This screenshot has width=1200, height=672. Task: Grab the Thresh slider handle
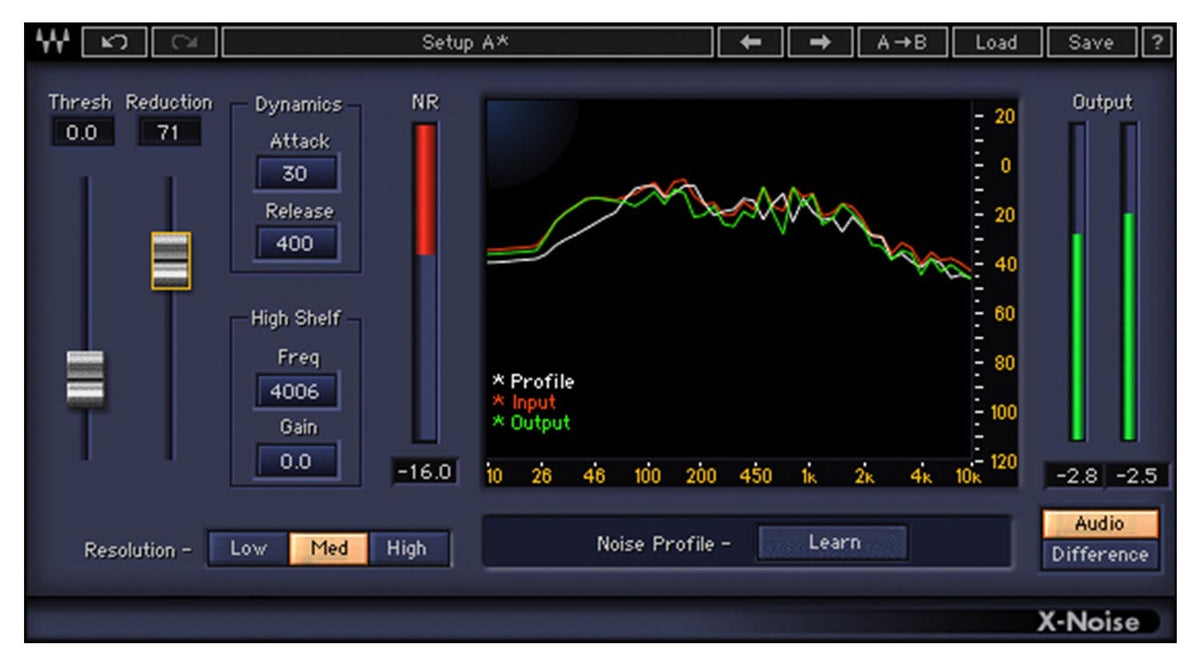pyautogui.click(x=85, y=379)
